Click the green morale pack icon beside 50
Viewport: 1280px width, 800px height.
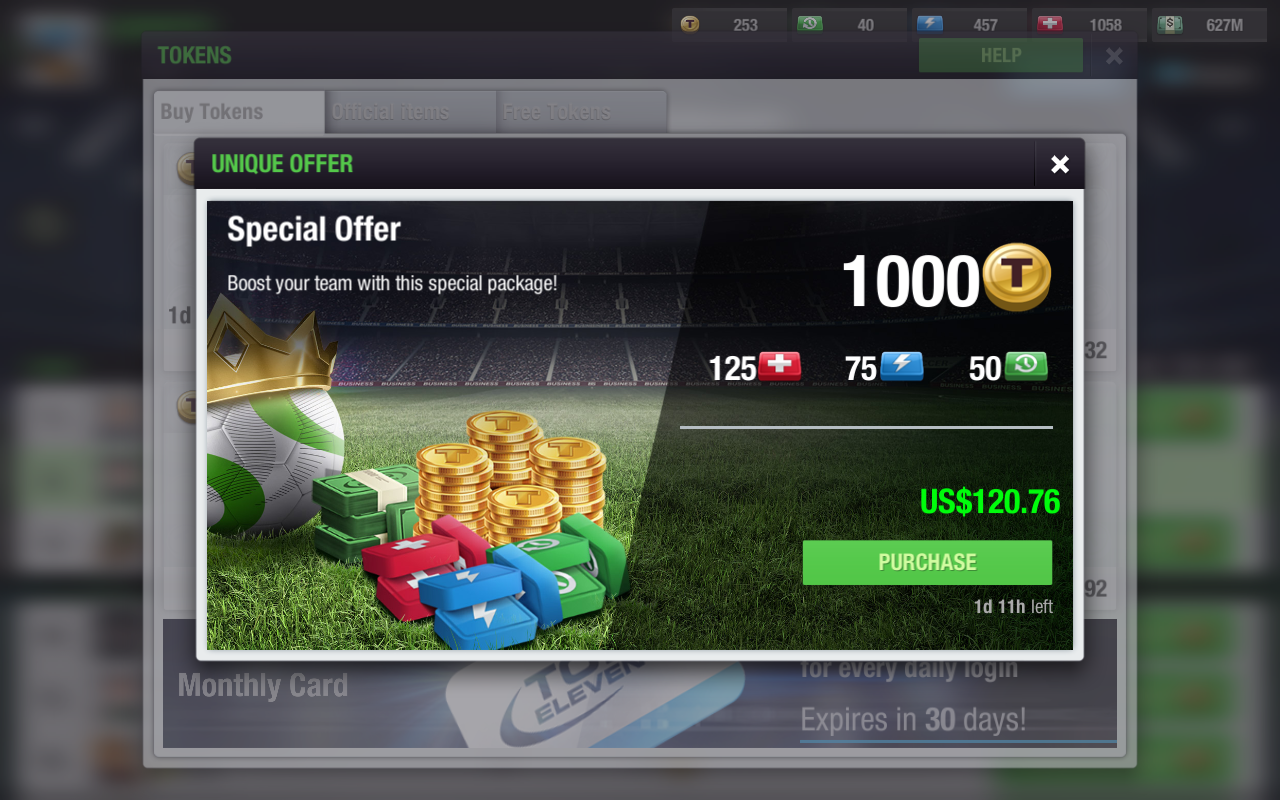click(1026, 366)
